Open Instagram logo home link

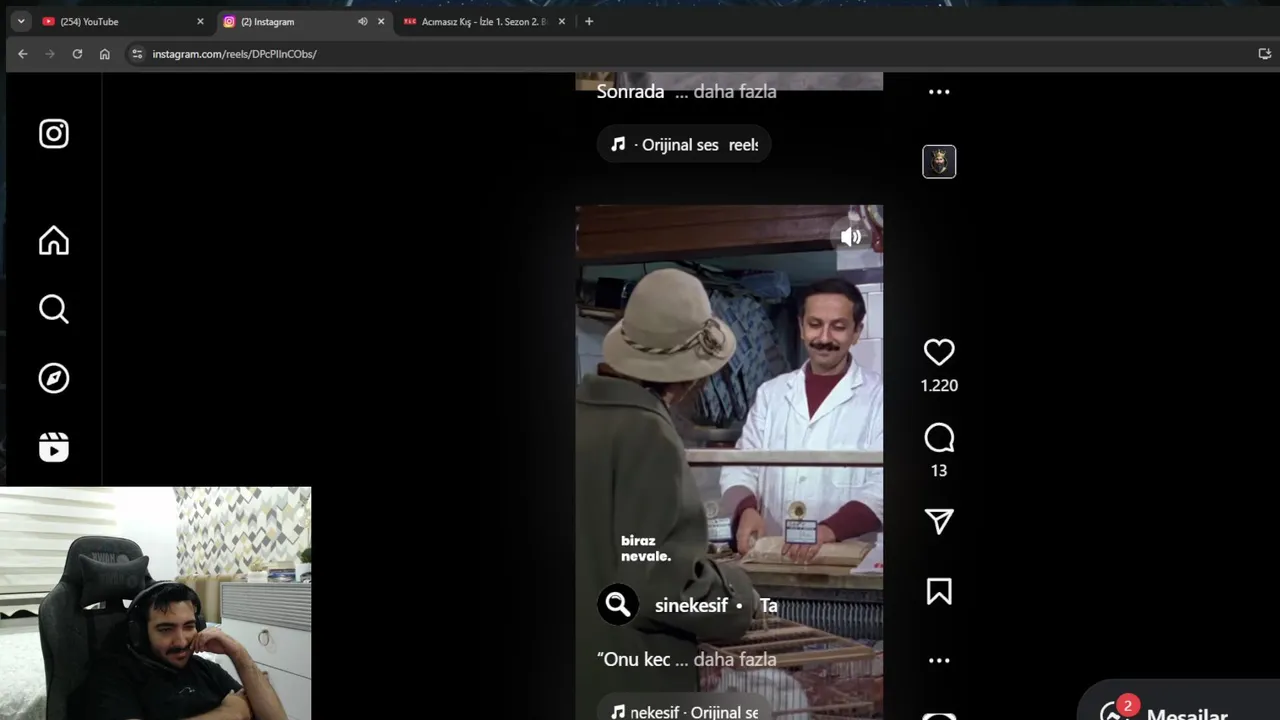coord(54,134)
